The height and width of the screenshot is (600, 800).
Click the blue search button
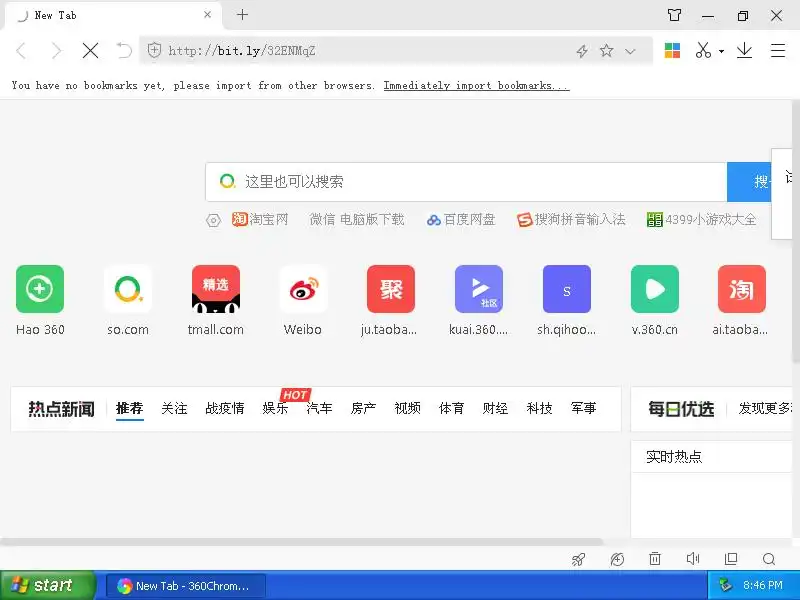point(749,182)
